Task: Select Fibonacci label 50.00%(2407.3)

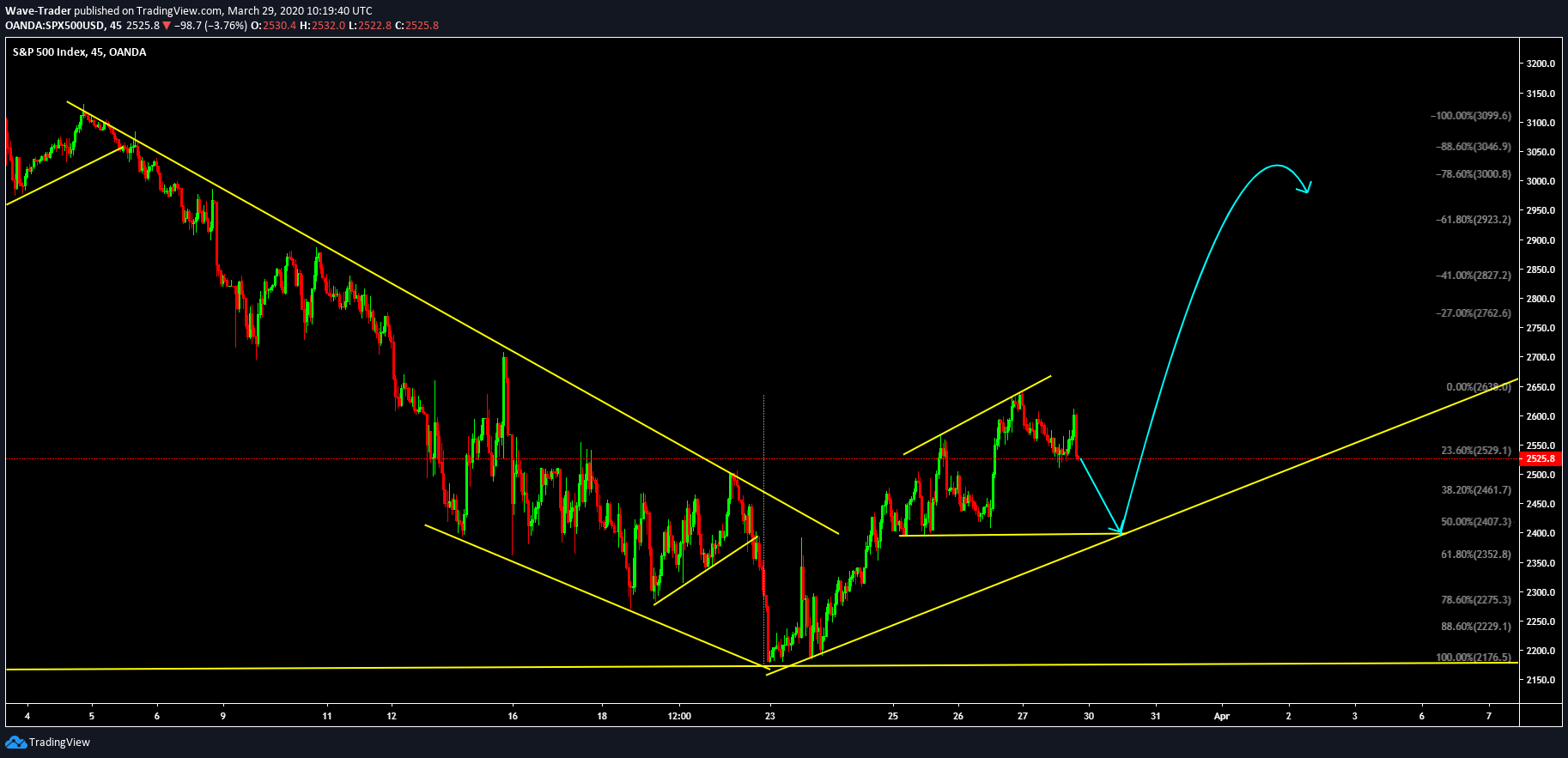Action: [1476, 522]
